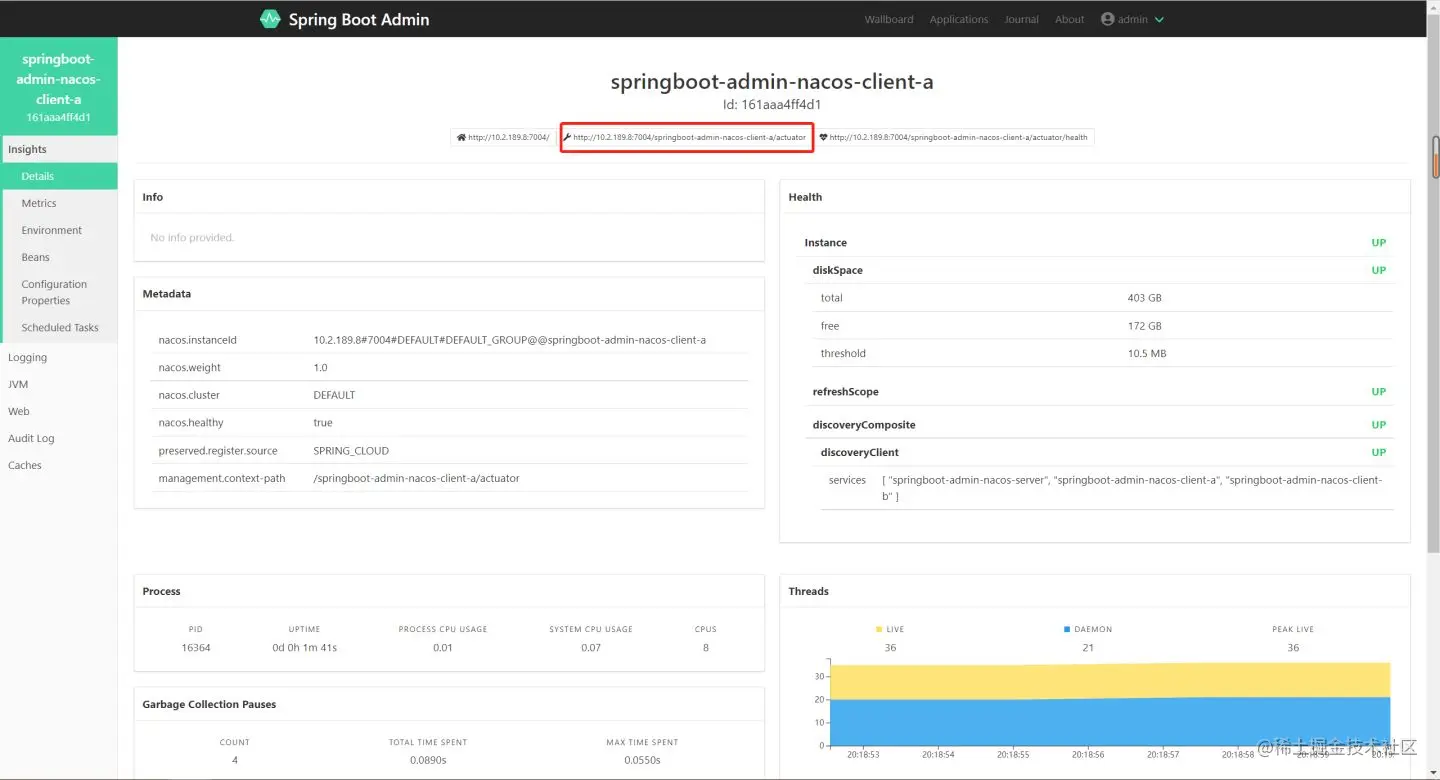Open Caches in the sidebar

[59, 465]
